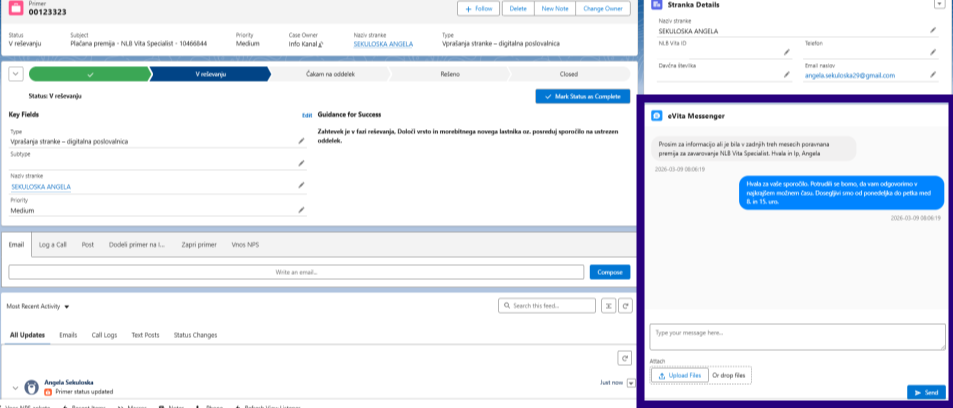Open the Dodeli primer na I... tab
Image resolution: width=953 pixels, height=408 pixels.
point(137,244)
